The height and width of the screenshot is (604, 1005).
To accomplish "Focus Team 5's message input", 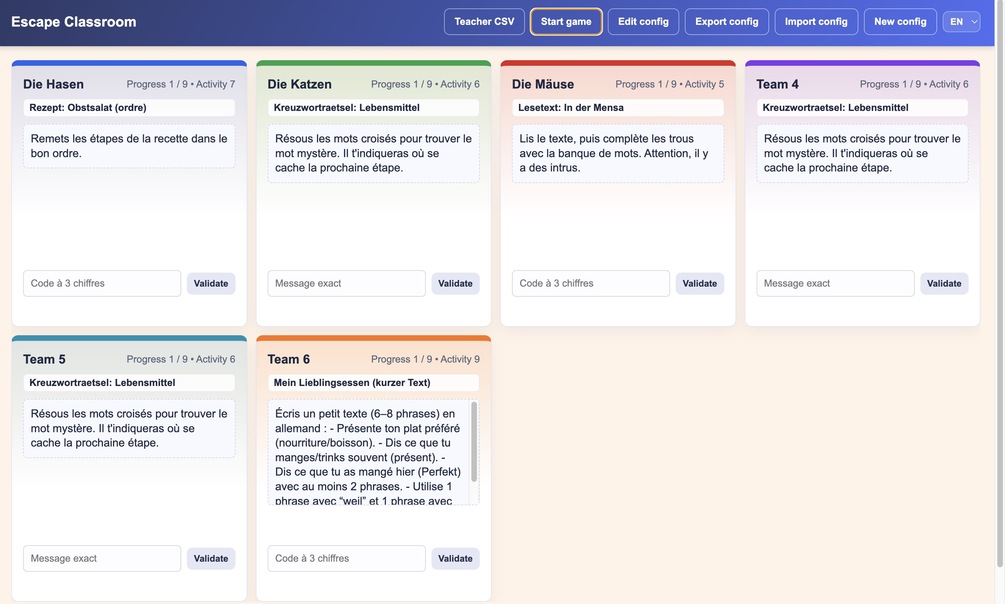I will tap(102, 559).
